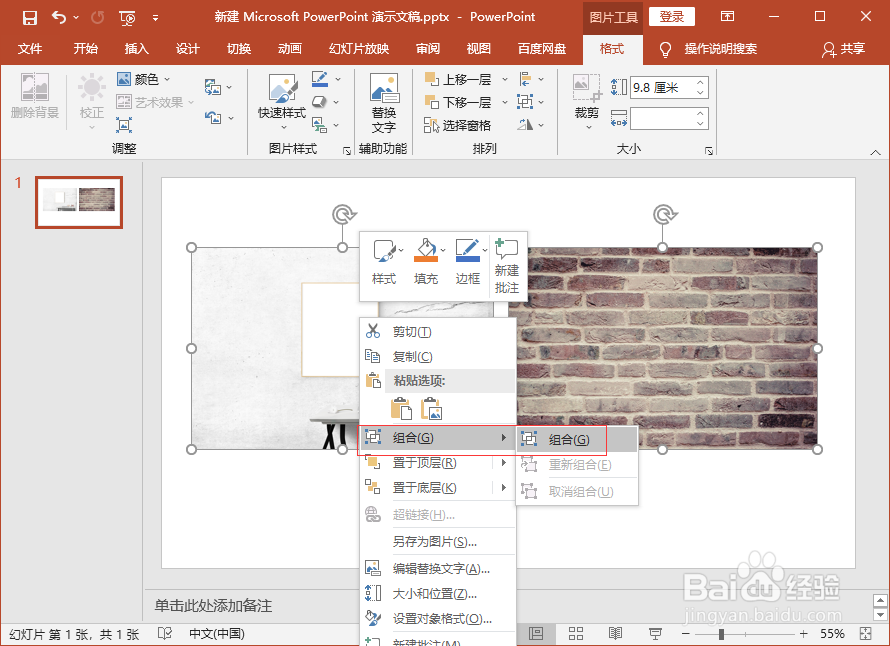890x646 pixels.
Task: Open the Group objects ribbon dropdown
Action: tap(531, 102)
